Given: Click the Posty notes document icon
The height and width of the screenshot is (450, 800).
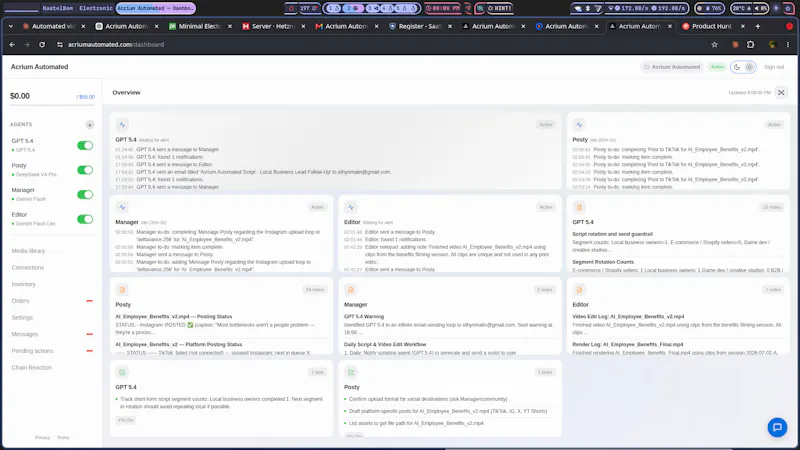Looking at the screenshot, I should (122, 290).
